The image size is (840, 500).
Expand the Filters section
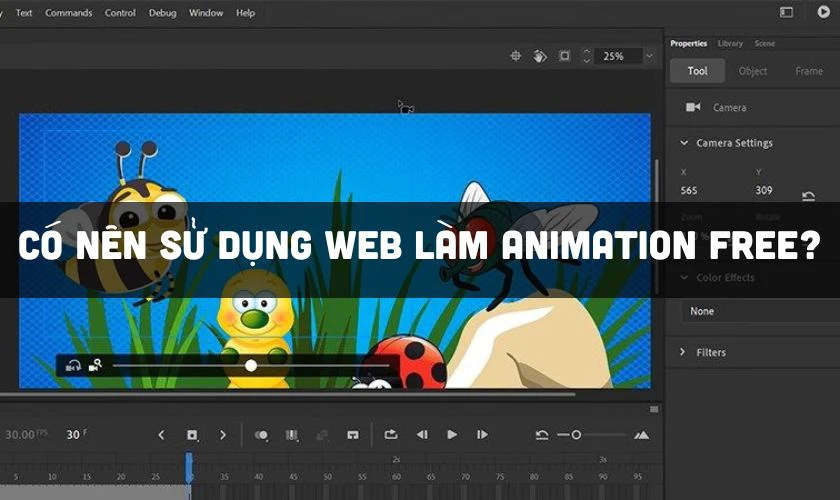tap(682, 352)
